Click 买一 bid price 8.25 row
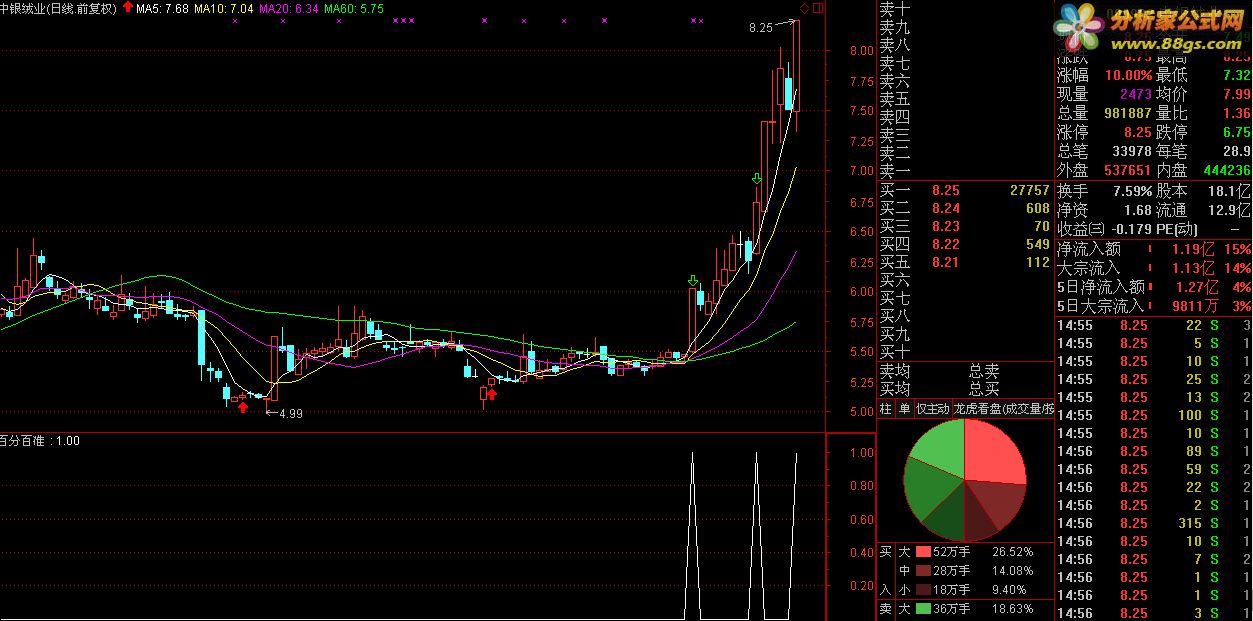This screenshot has width=1253, height=621. click(x=964, y=189)
